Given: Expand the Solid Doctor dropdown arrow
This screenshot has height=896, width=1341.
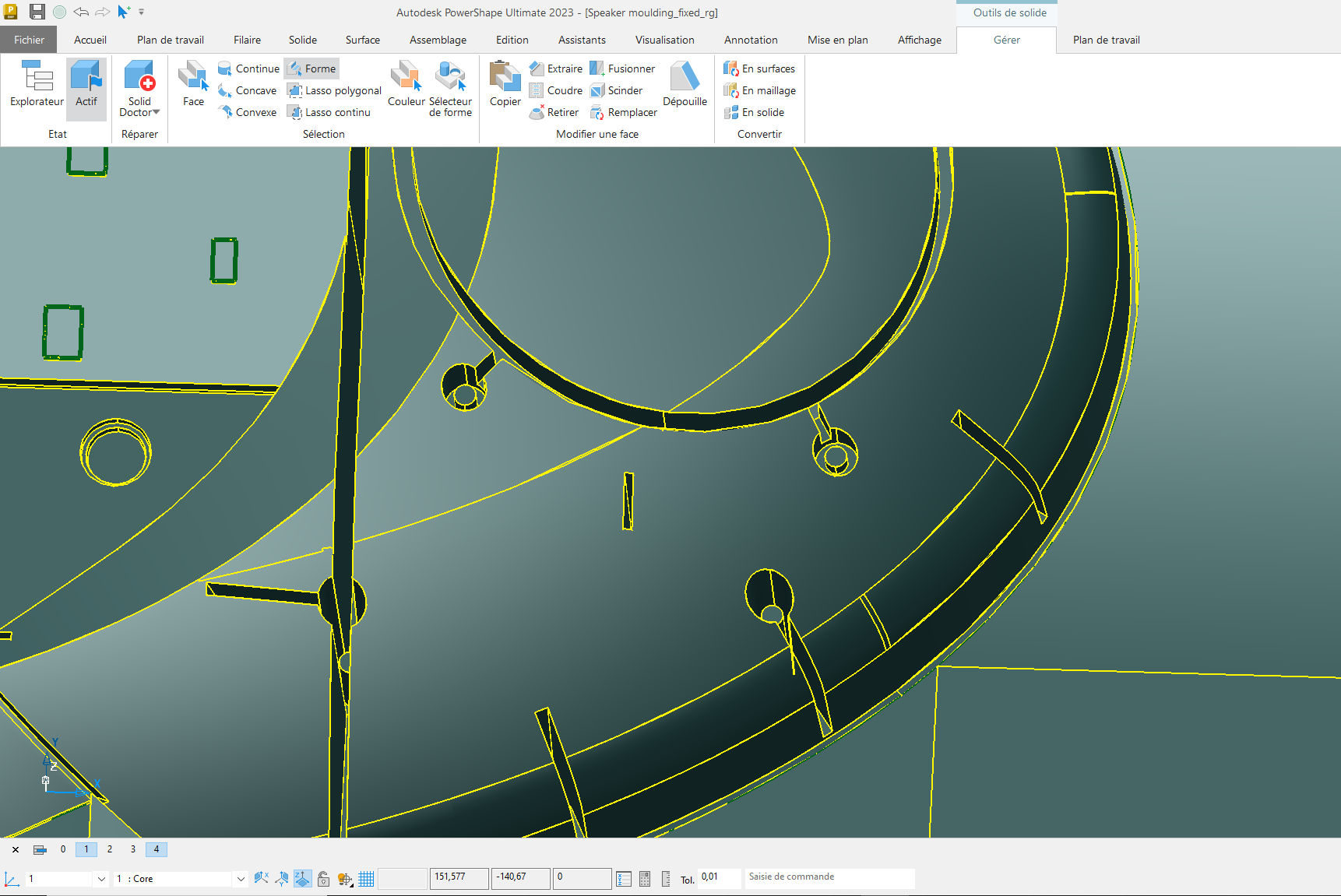Looking at the screenshot, I should (157, 113).
